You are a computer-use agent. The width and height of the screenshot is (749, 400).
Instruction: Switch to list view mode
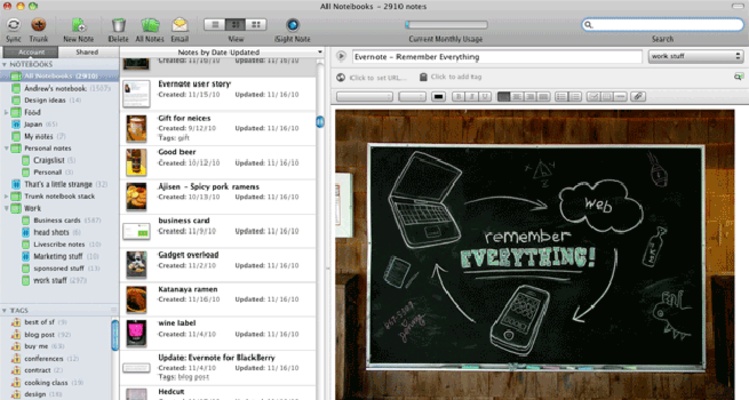214,24
